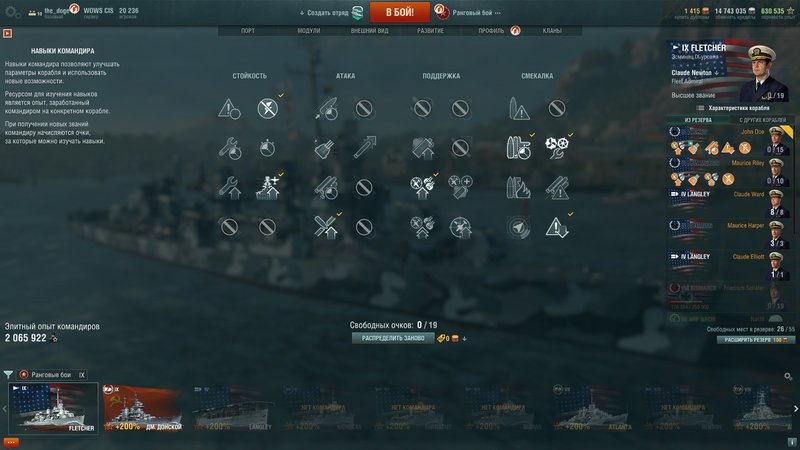
Task: Expand the arrow next to РАСПРЕДЕЛИТЬ ЗАНОВО cost
Action: pyautogui.click(x=464, y=339)
